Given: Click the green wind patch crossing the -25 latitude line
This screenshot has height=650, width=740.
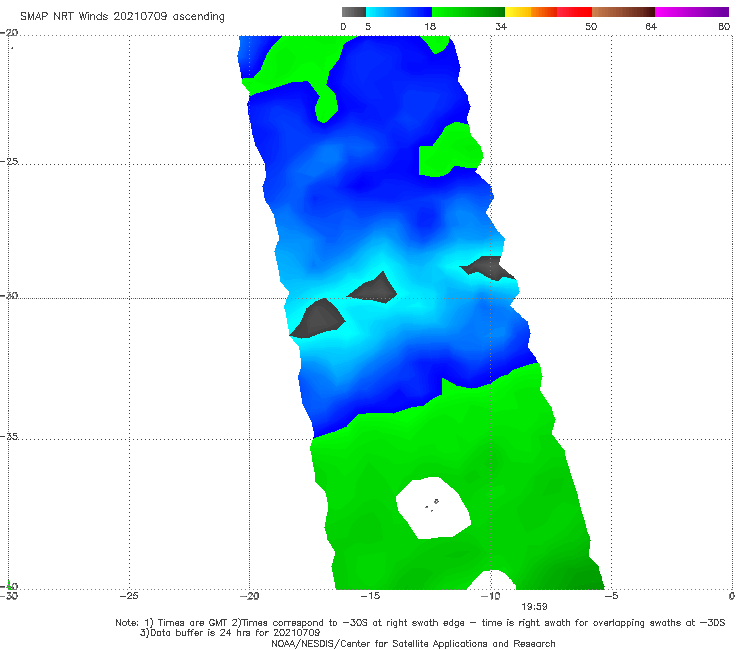Looking at the screenshot, I should pyautogui.click(x=451, y=149).
